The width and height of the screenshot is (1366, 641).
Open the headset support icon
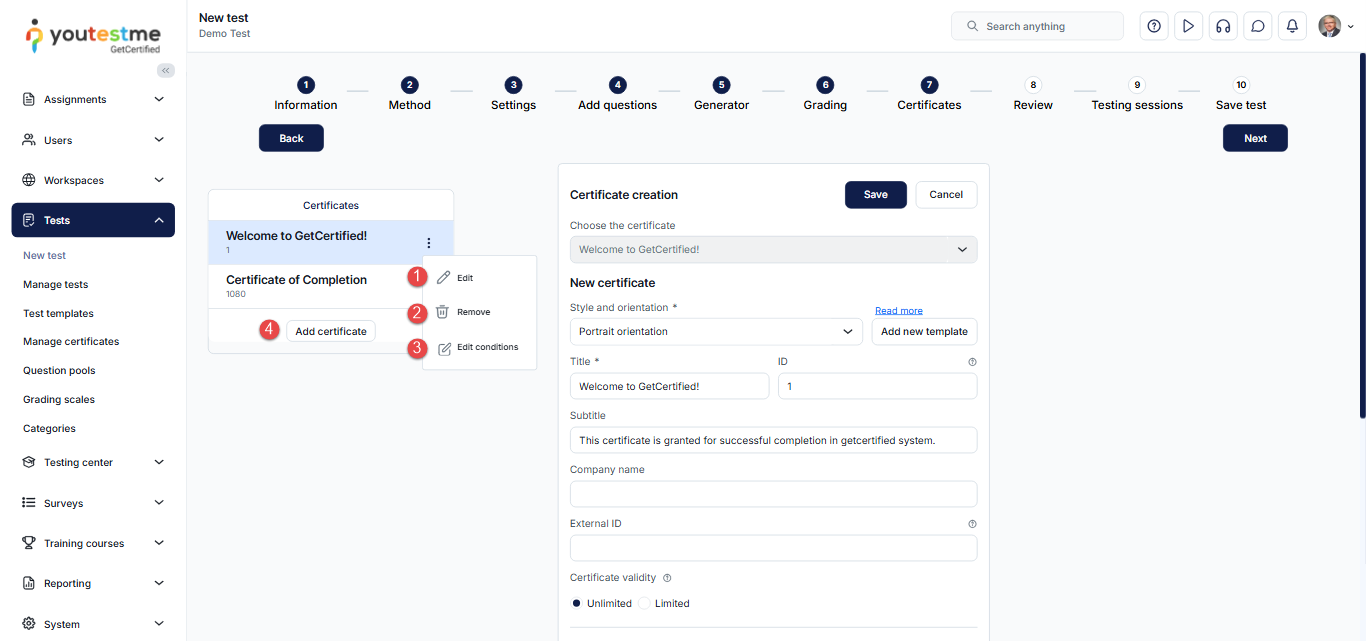pos(1223,26)
